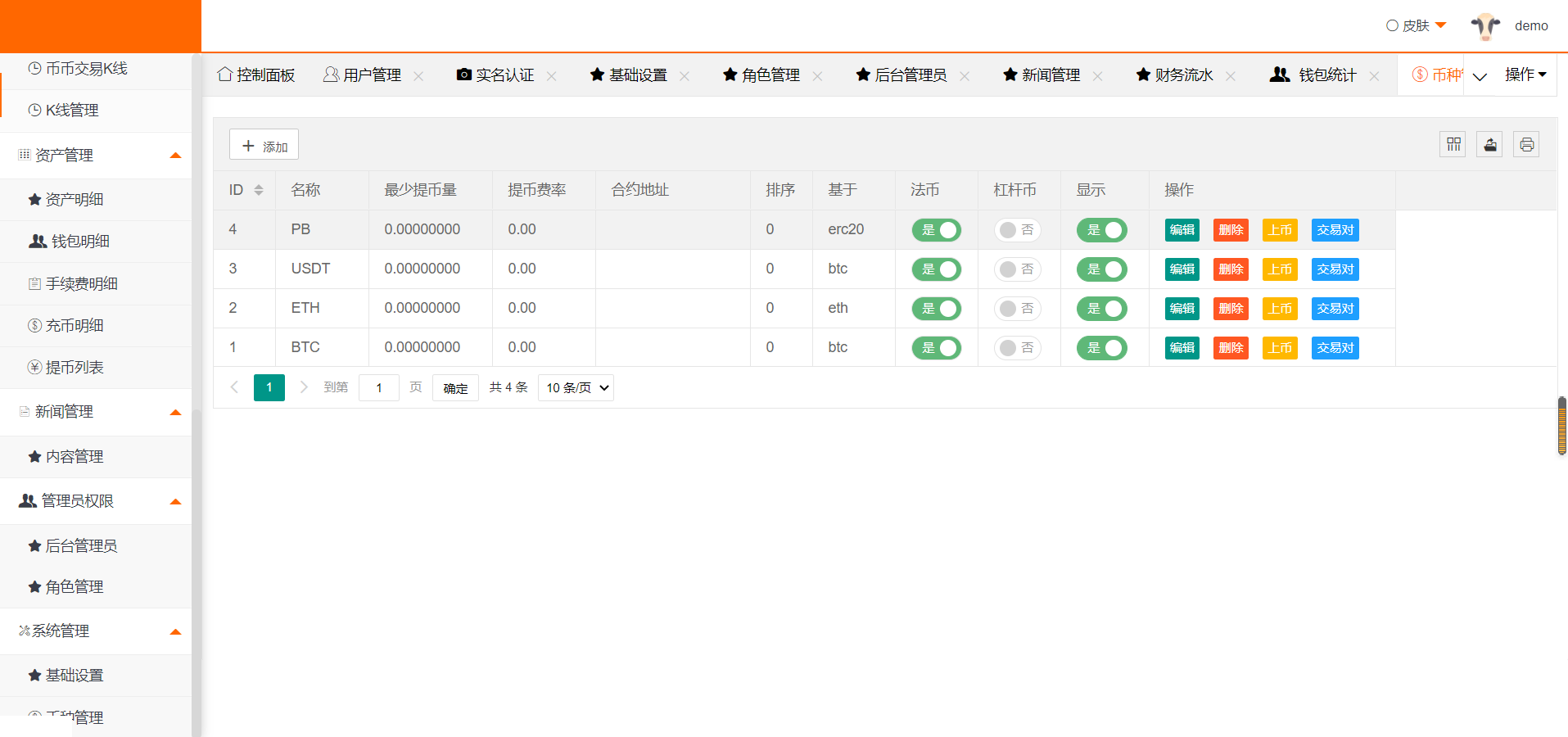Click the demo user avatar

coord(1484,26)
